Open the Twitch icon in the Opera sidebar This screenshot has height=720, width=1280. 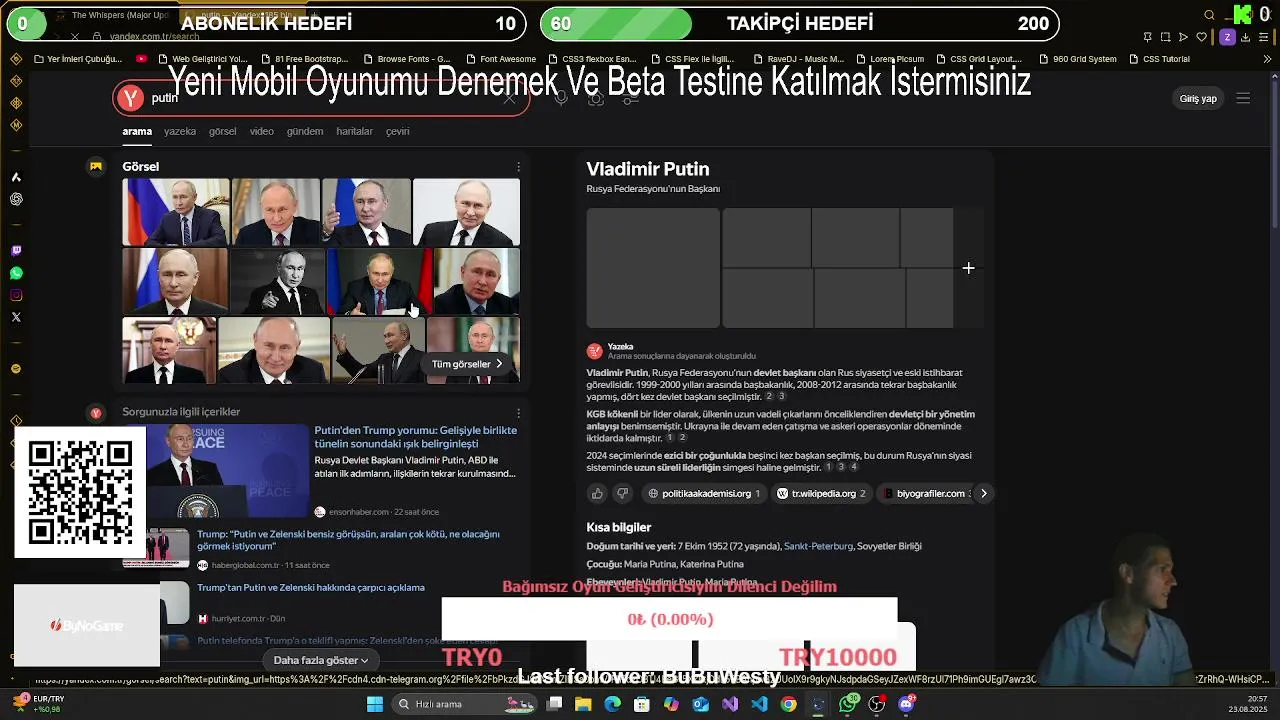[16, 251]
